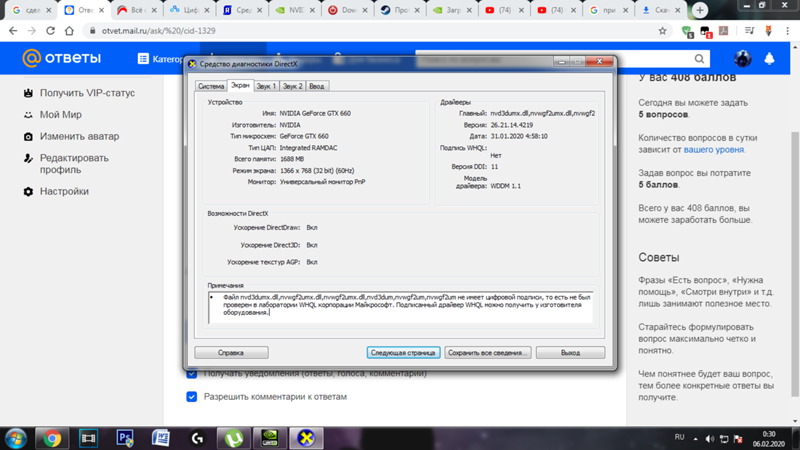Click the address bar URL
The height and width of the screenshot is (450, 800).
pyautogui.click(x=159, y=31)
